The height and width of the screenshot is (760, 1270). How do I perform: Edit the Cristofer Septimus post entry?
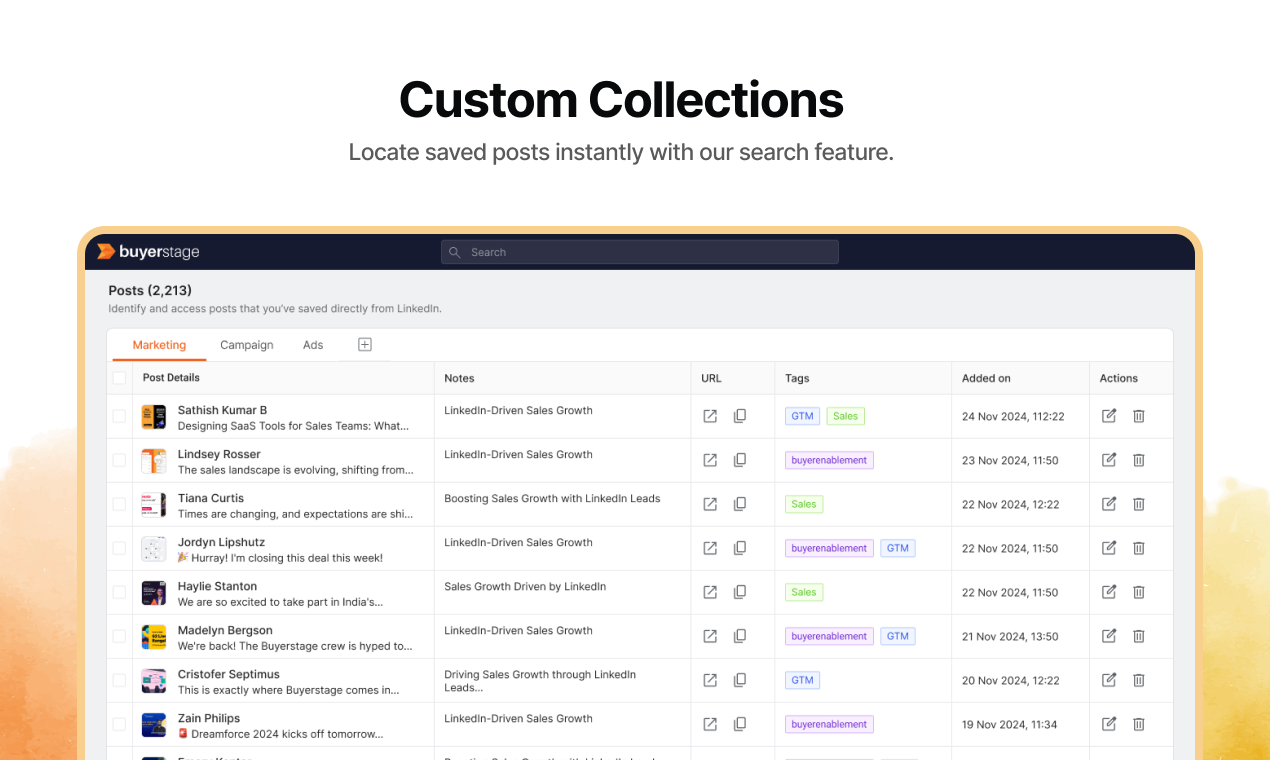(1109, 680)
